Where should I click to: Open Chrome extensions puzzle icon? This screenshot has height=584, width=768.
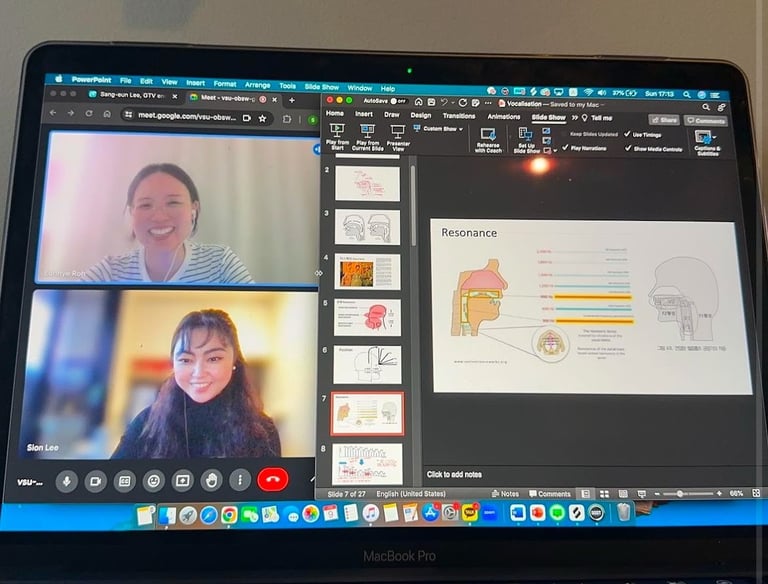(287, 119)
